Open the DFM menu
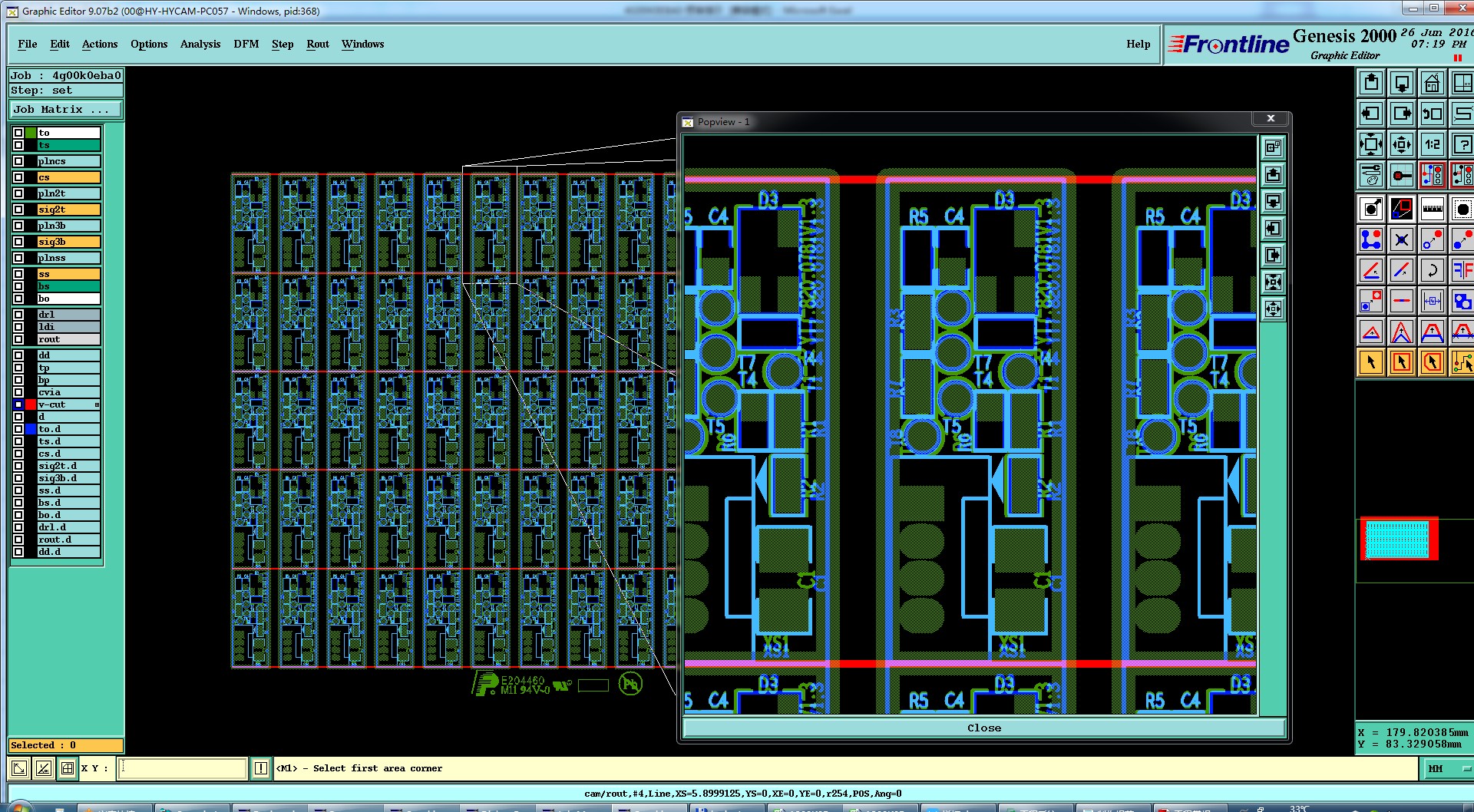 pyautogui.click(x=246, y=44)
